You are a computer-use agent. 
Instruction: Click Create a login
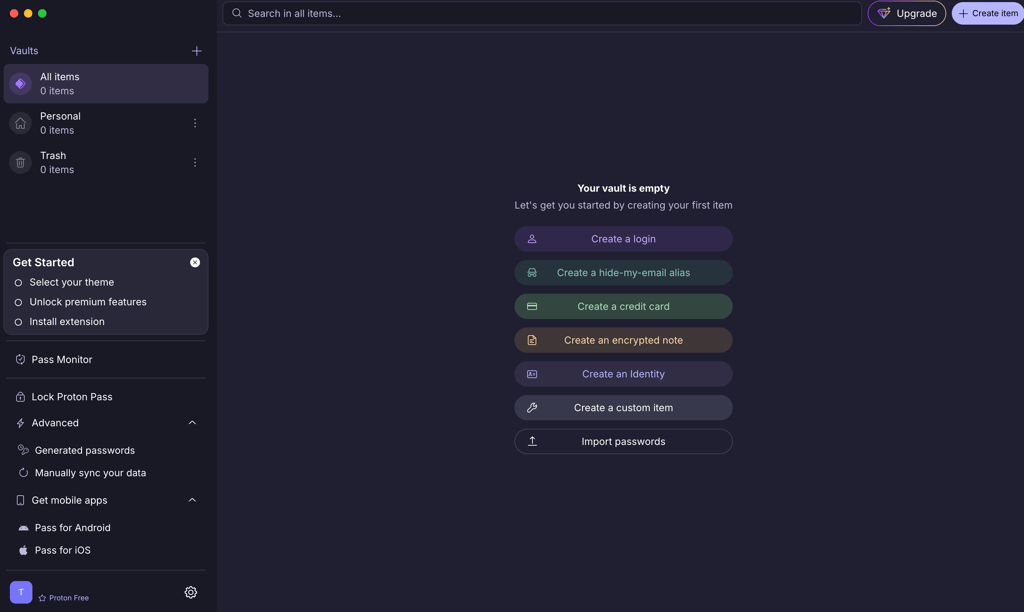click(x=623, y=239)
